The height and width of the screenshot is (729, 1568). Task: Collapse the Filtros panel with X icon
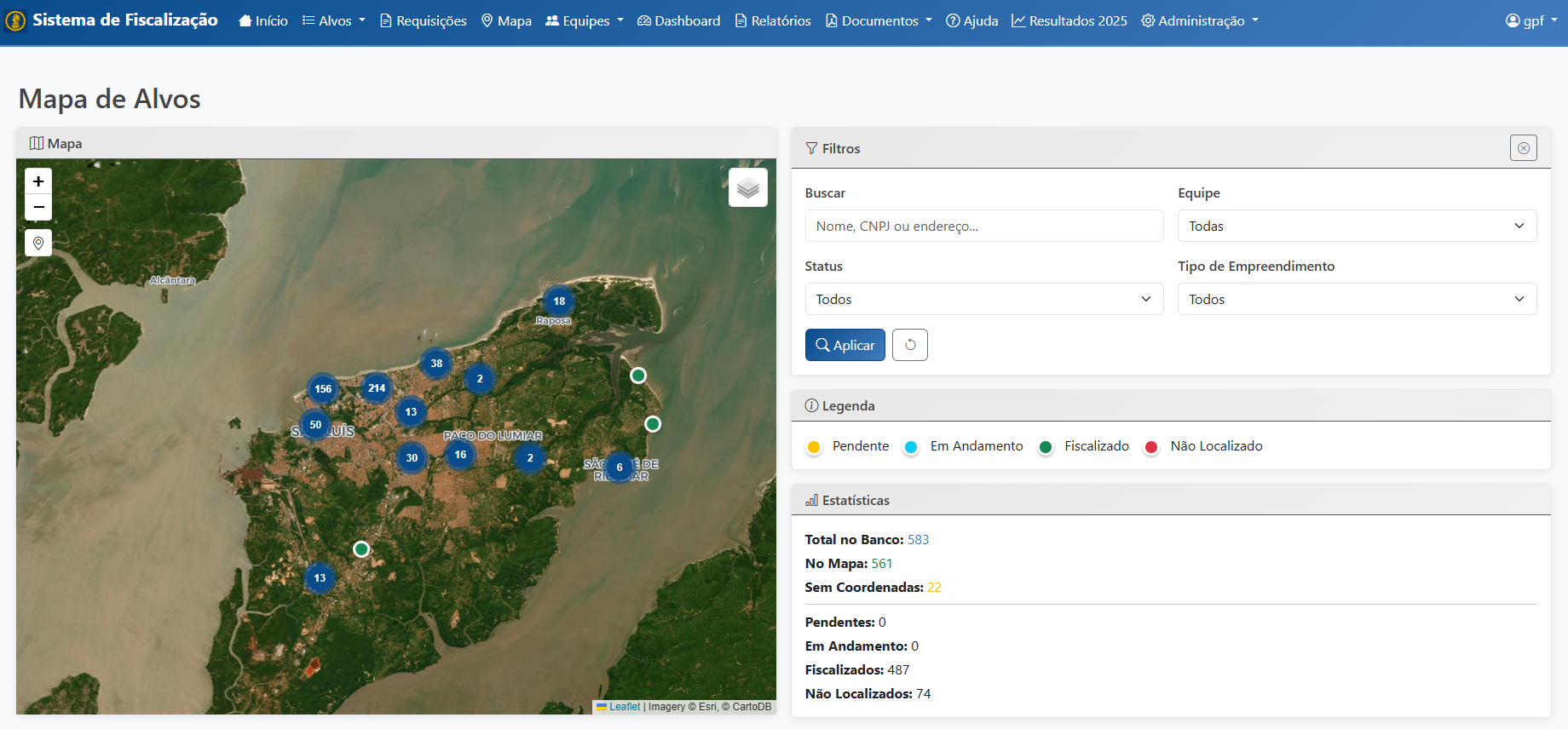coord(1523,148)
